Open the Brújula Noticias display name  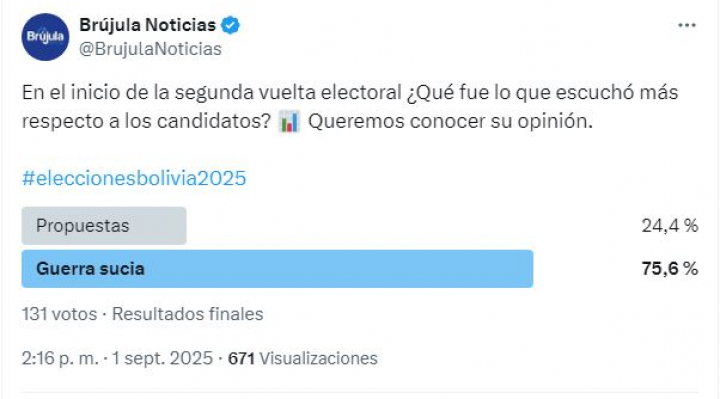pyautogui.click(x=147, y=25)
